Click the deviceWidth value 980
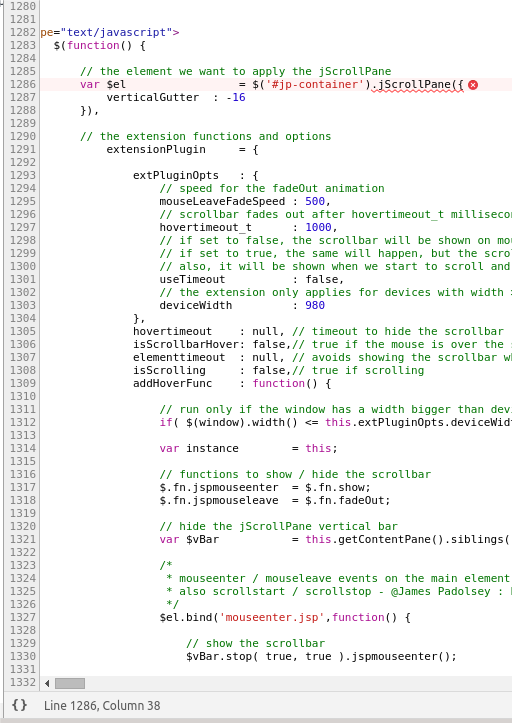Viewport: 512px width, 723px height. [315, 305]
